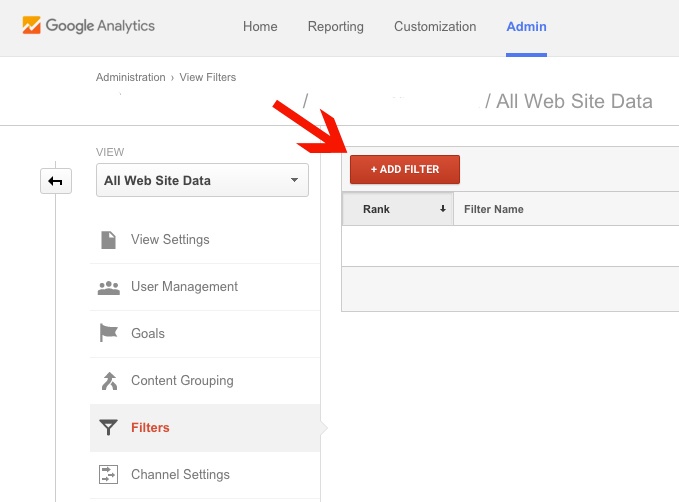Click the Content Grouping figure icon

pyautogui.click(x=108, y=381)
